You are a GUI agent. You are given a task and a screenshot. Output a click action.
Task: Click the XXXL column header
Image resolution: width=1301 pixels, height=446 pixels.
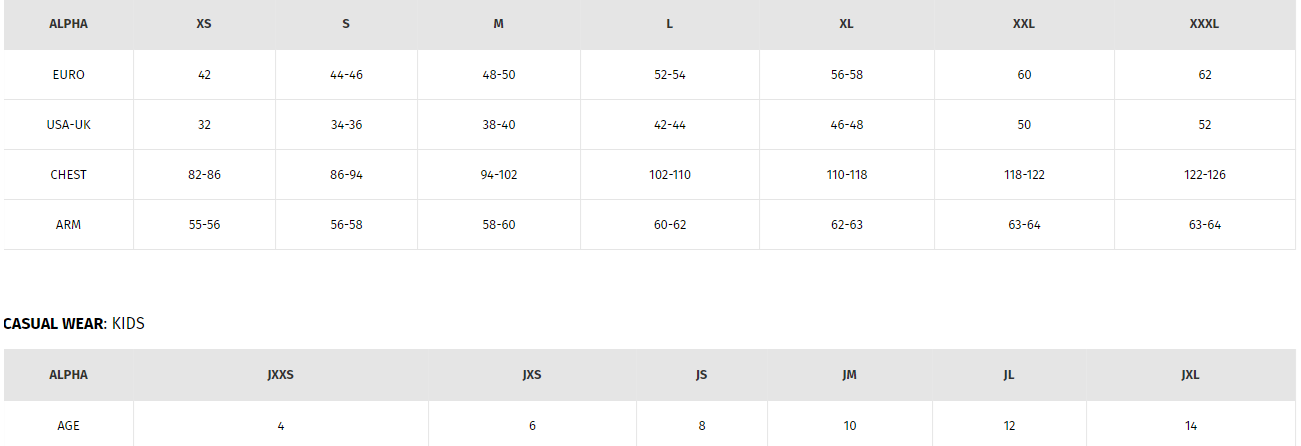pos(1204,24)
